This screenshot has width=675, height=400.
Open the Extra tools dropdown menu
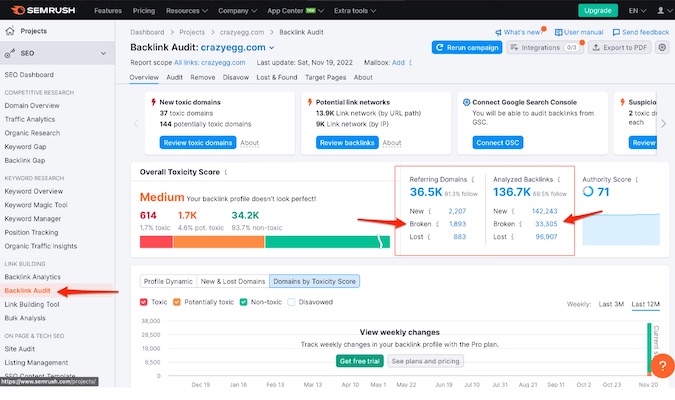[x=355, y=11]
